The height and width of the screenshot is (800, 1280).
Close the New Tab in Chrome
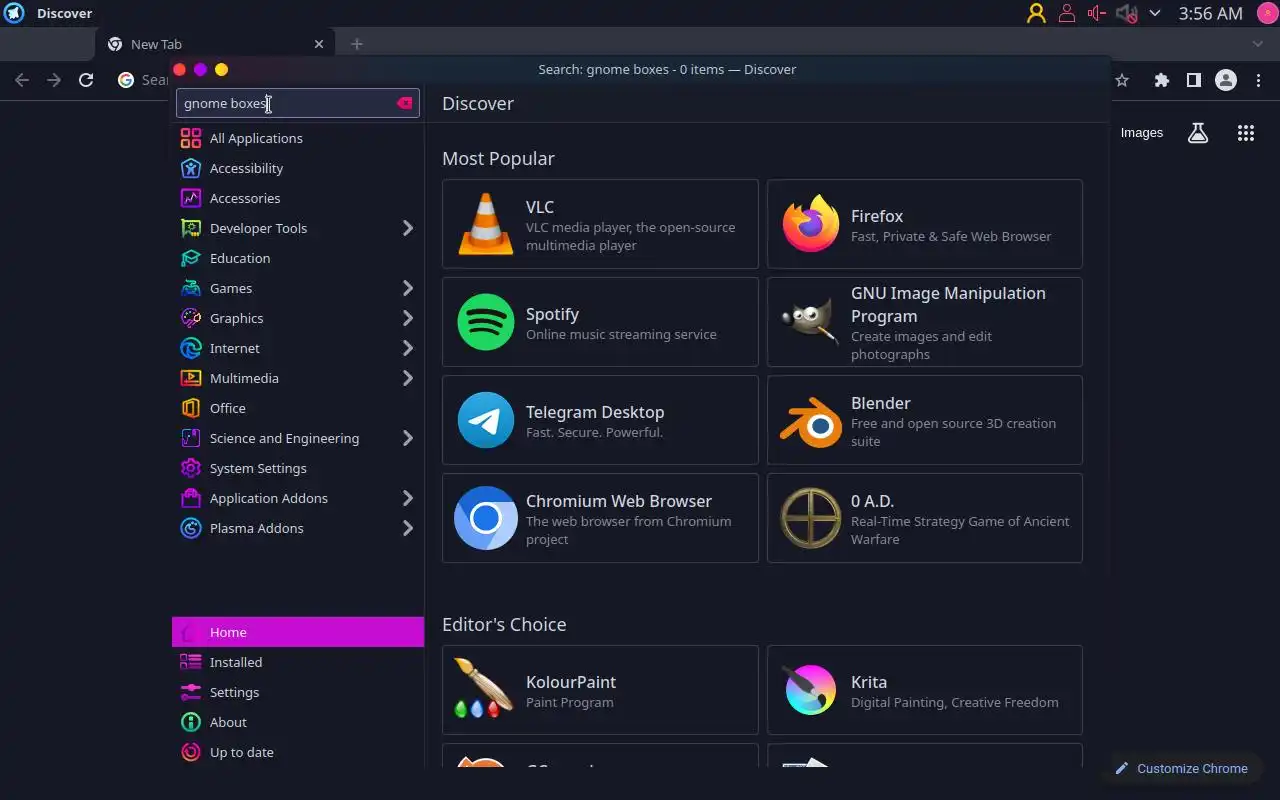point(319,44)
